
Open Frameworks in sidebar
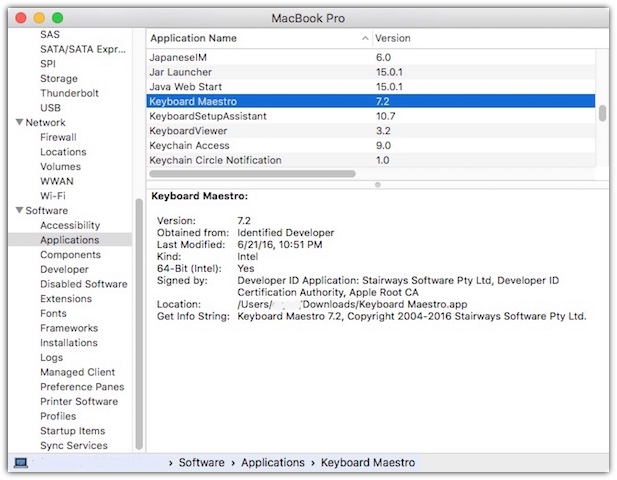69,328
